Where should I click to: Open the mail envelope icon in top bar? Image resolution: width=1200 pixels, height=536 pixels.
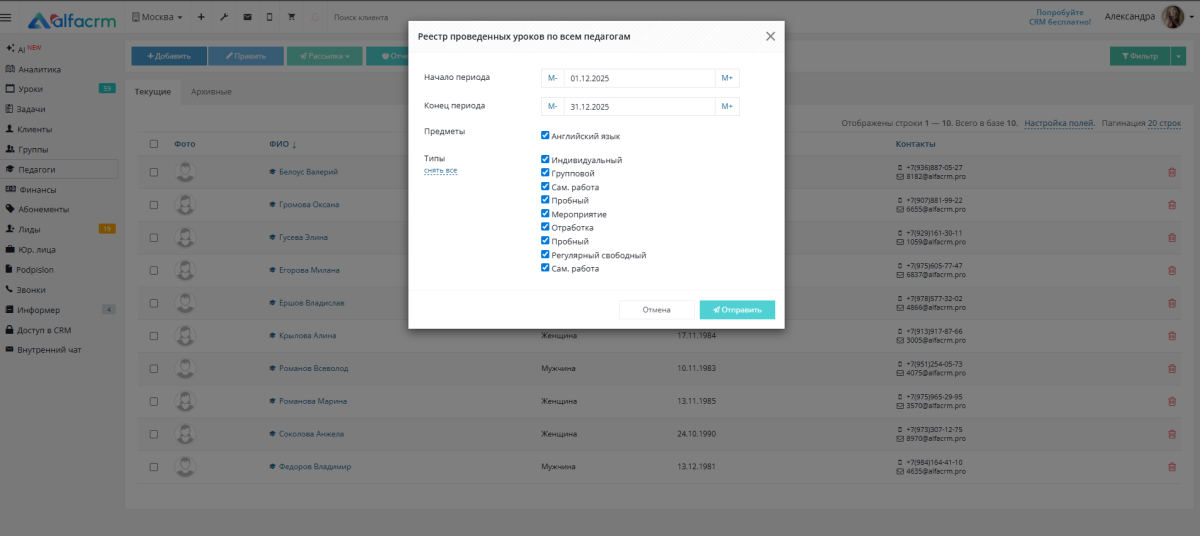(x=246, y=17)
